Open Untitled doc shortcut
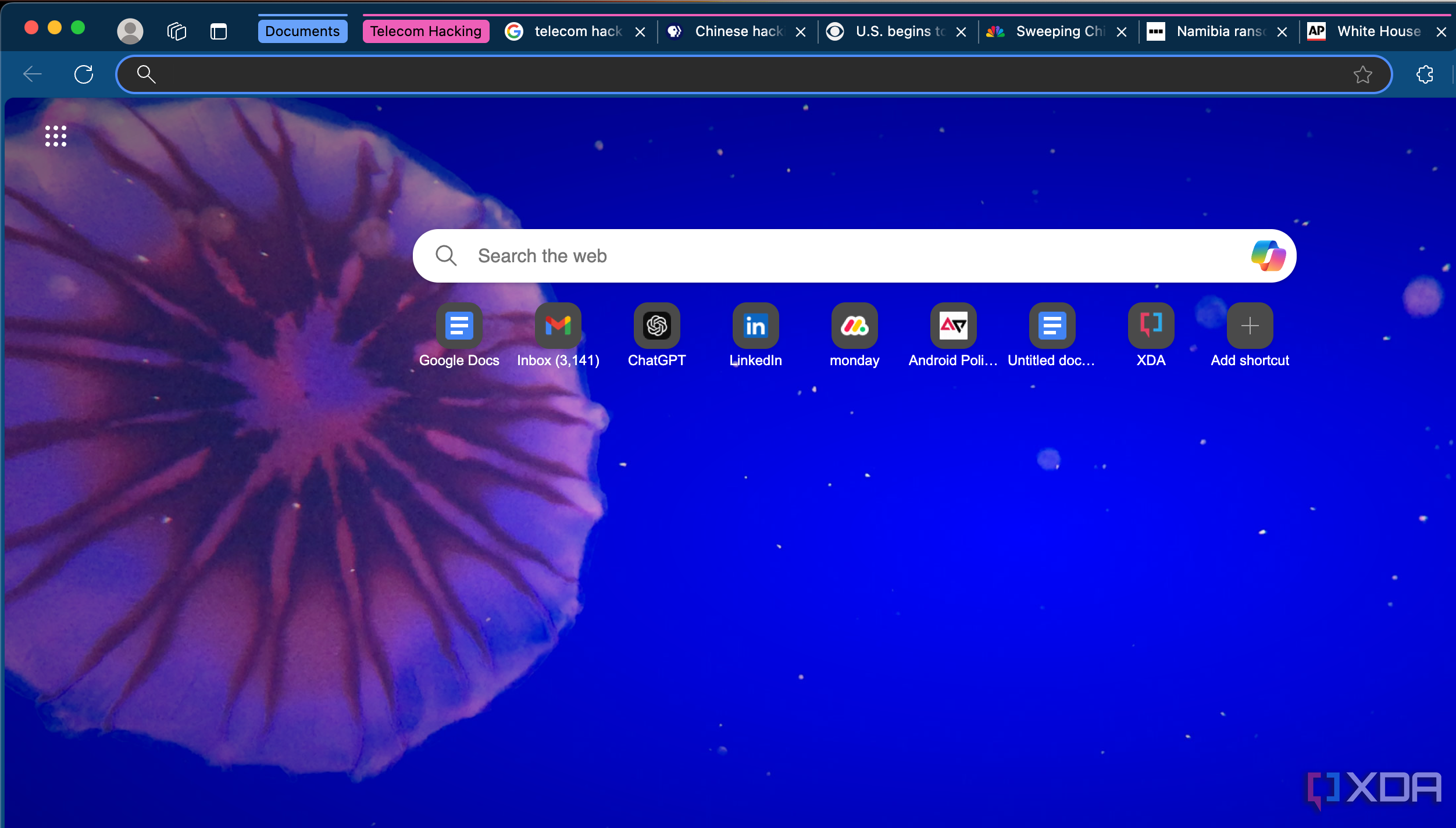The image size is (1456, 828). pos(1051,325)
